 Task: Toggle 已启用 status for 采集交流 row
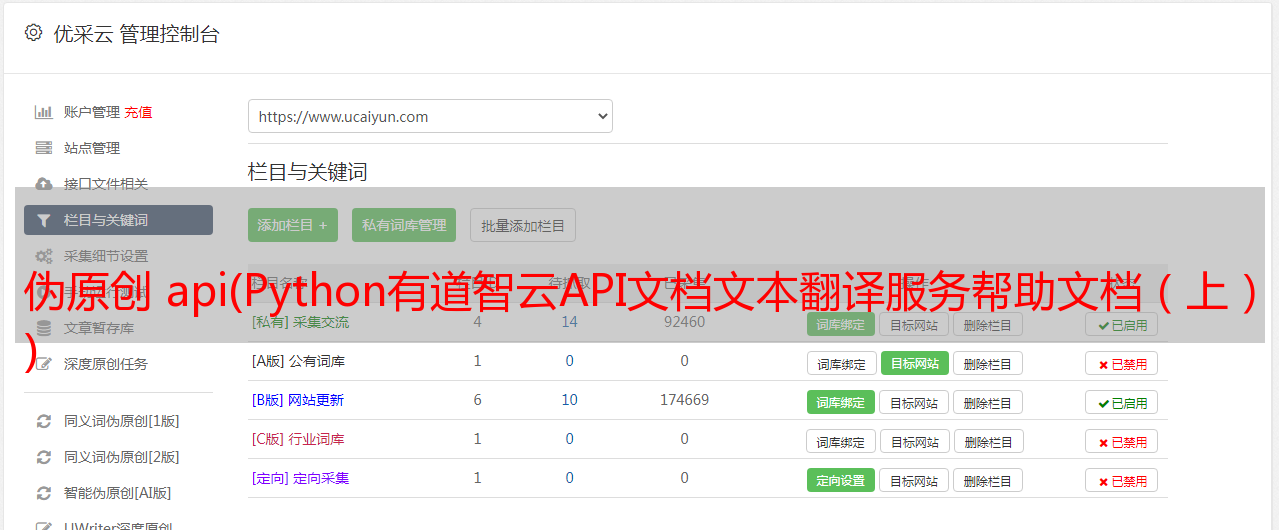tap(1121, 324)
